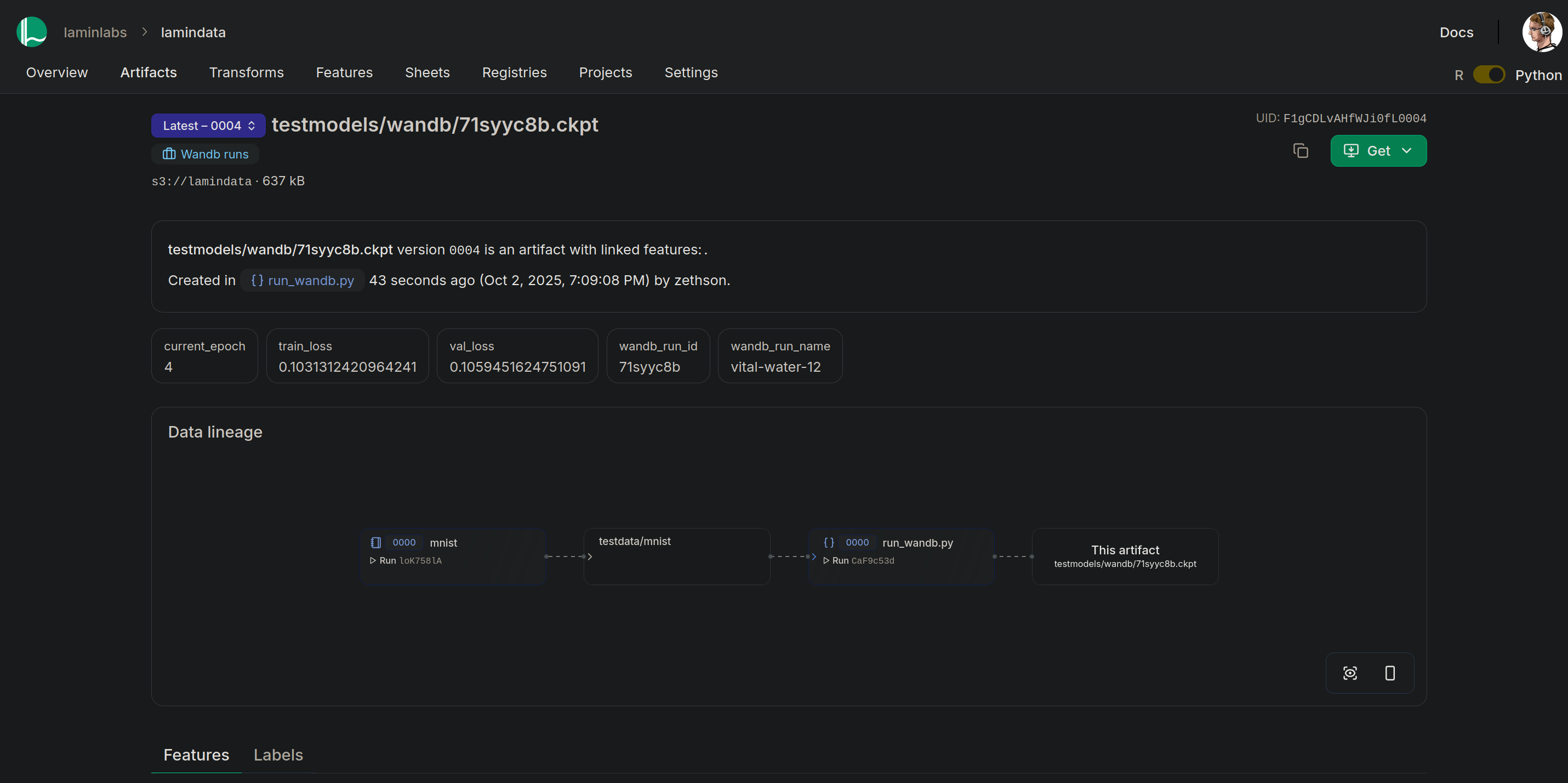This screenshot has height=783, width=1568.
Task: Click the This artifact lineage node
Action: point(1124,556)
